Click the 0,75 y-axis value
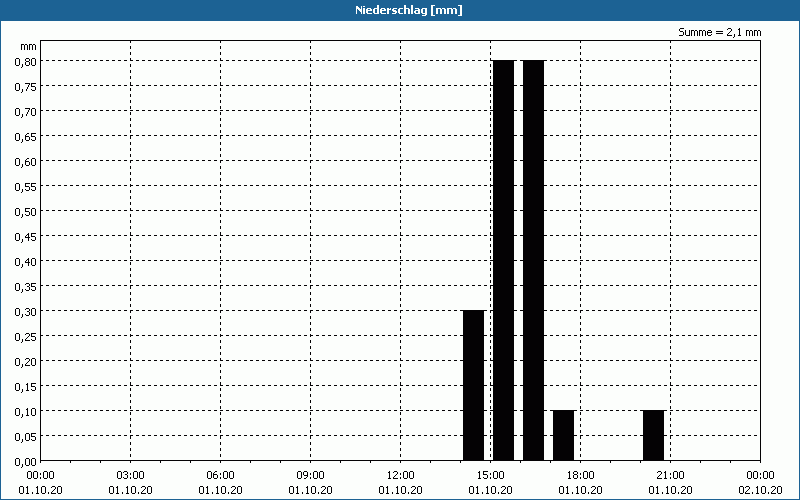Viewport: 800px width, 500px height. [26, 86]
